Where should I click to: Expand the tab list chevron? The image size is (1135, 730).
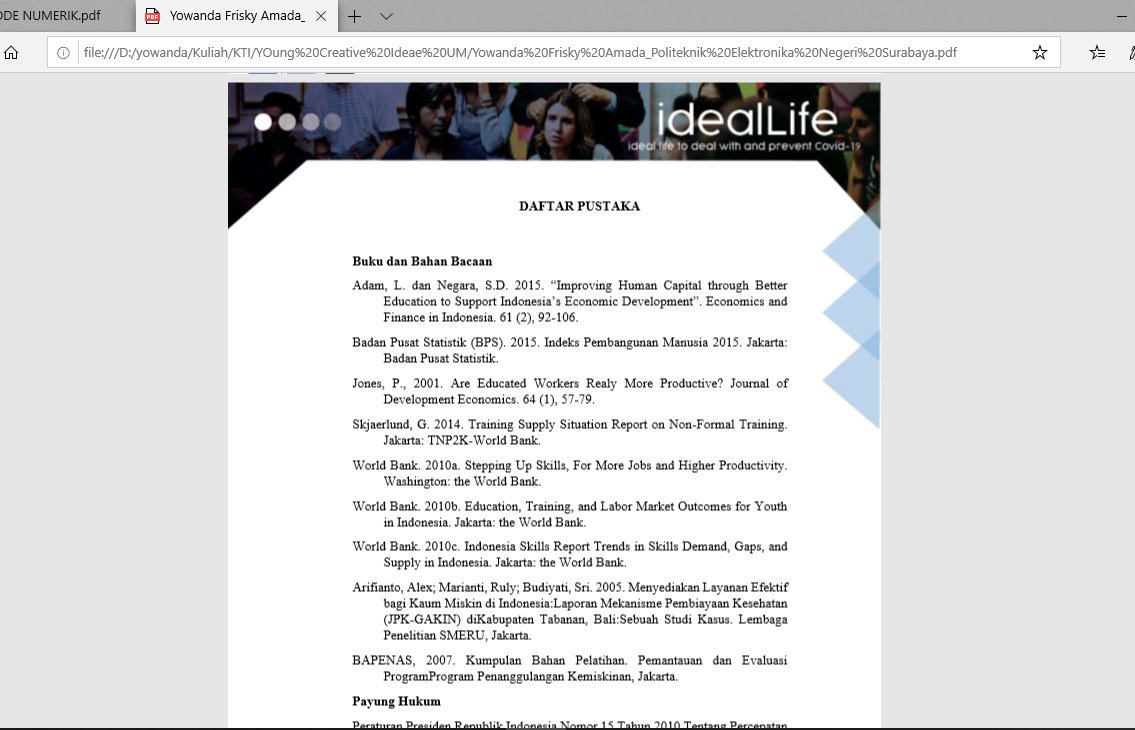387,16
